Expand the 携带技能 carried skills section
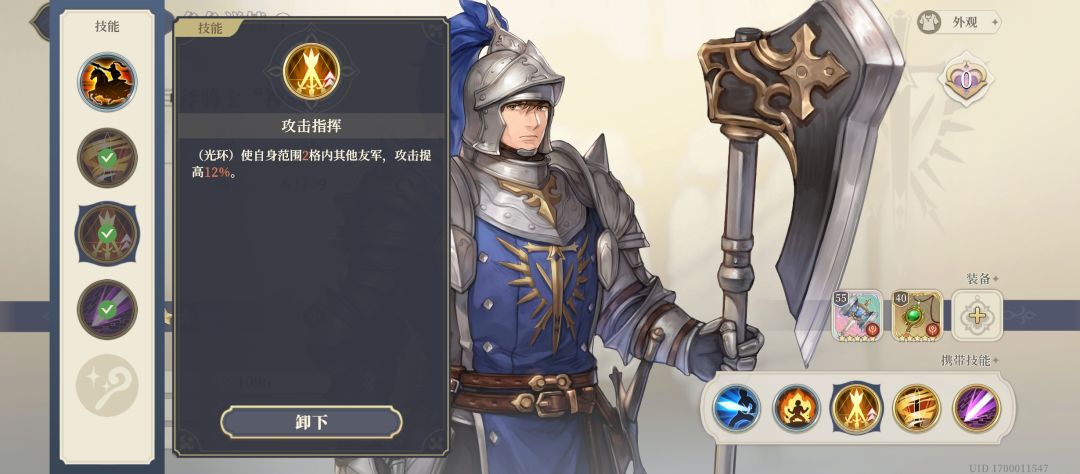This screenshot has height=474, width=1080. (970, 360)
